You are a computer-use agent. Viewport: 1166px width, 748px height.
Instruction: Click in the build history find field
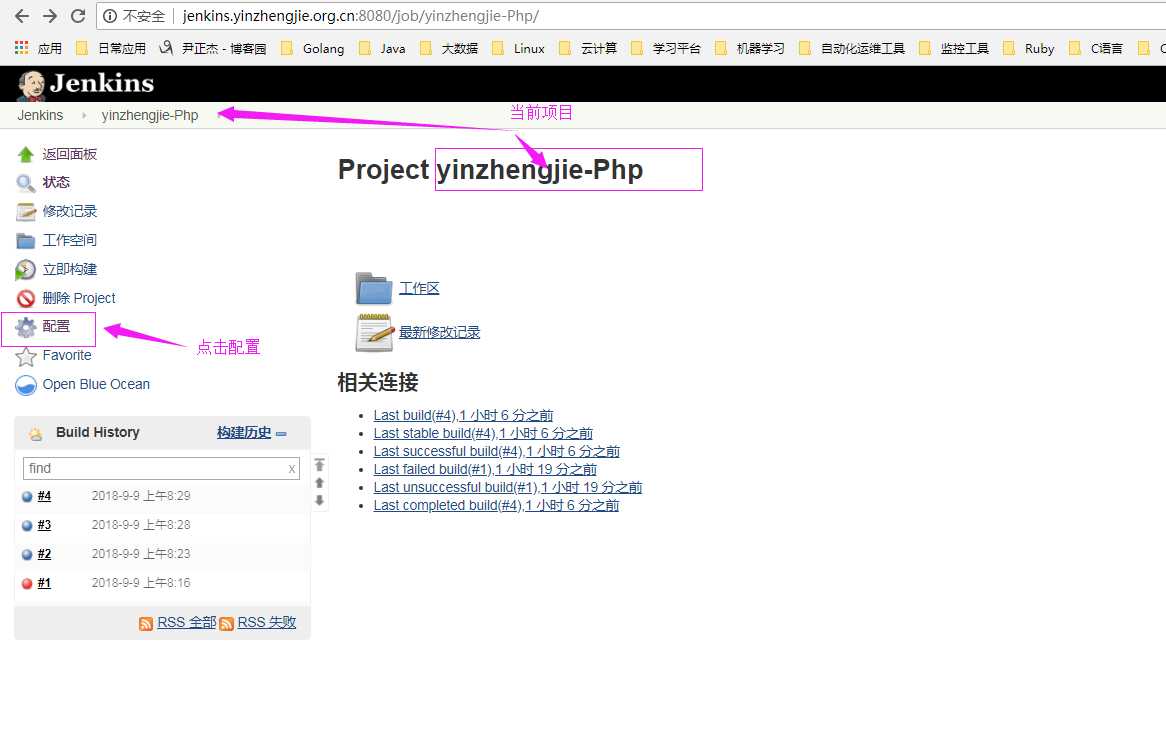coord(161,468)
